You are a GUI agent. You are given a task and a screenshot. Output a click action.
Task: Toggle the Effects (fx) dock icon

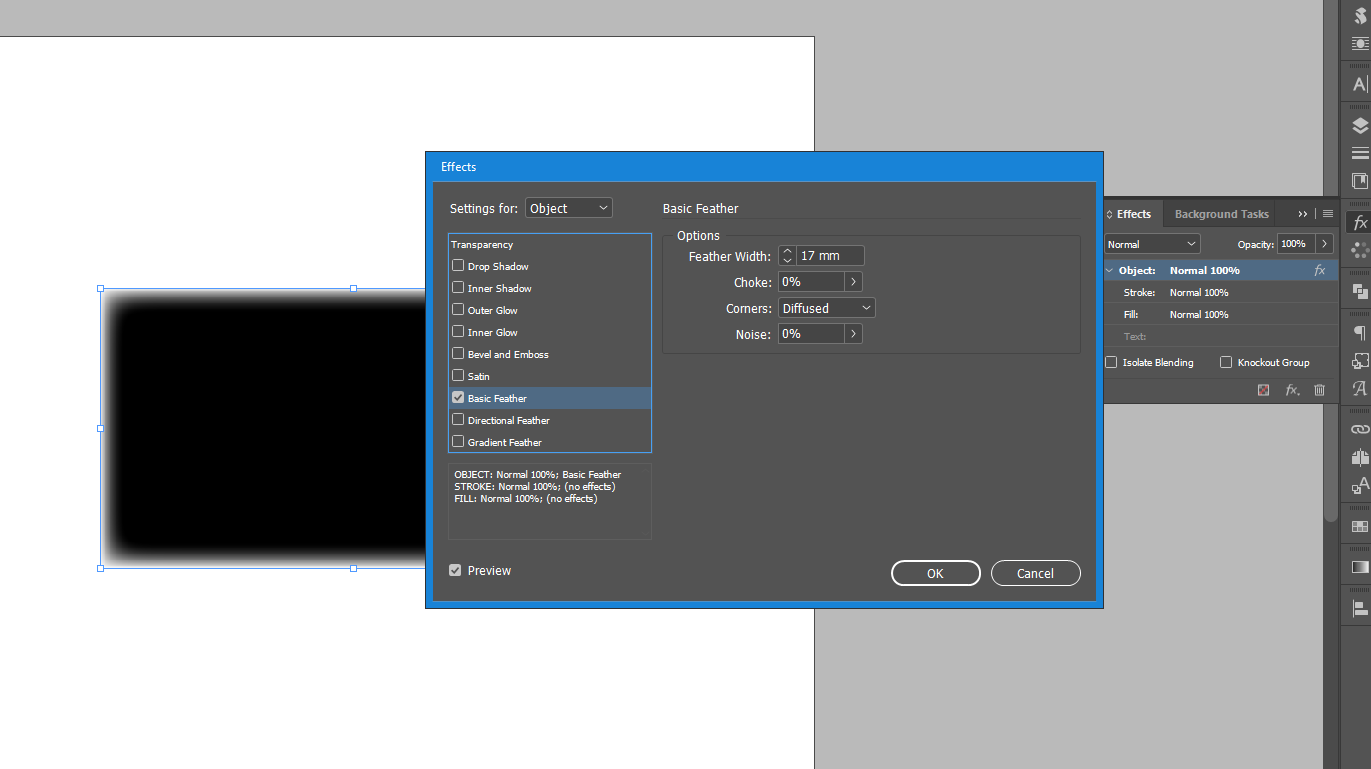pyautogui.click(x=1360, y=223)
